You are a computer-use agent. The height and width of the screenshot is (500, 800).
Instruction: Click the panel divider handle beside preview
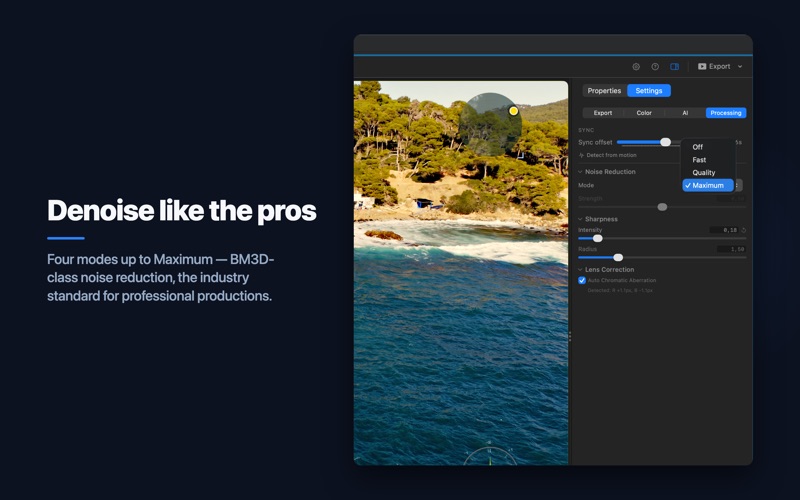[570, 336]
